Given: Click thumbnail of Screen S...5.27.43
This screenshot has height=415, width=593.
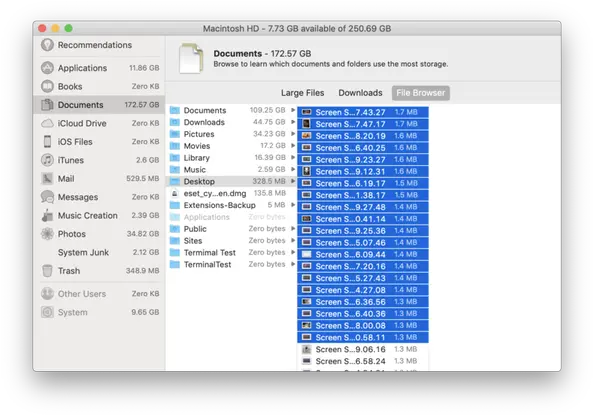Looking at the screenshot, I should point(307,278).
